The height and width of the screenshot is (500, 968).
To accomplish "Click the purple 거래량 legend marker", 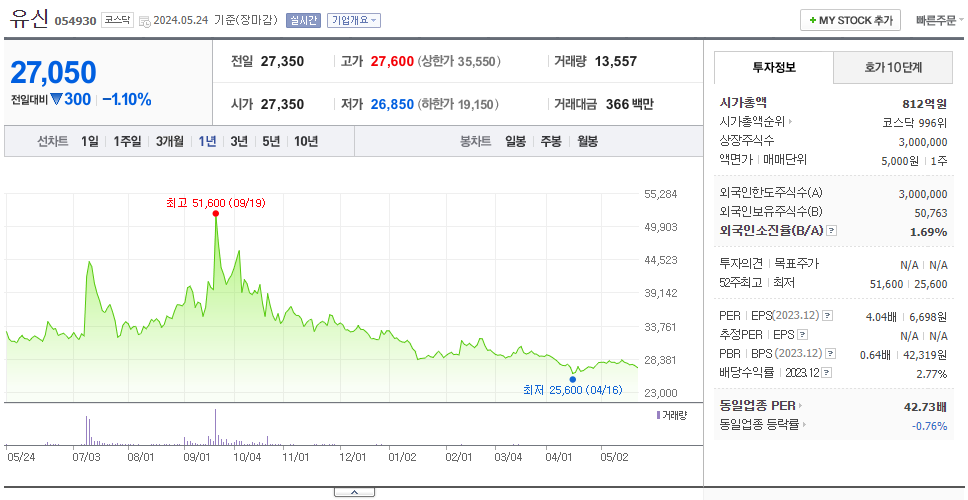I will click(658, 415).
